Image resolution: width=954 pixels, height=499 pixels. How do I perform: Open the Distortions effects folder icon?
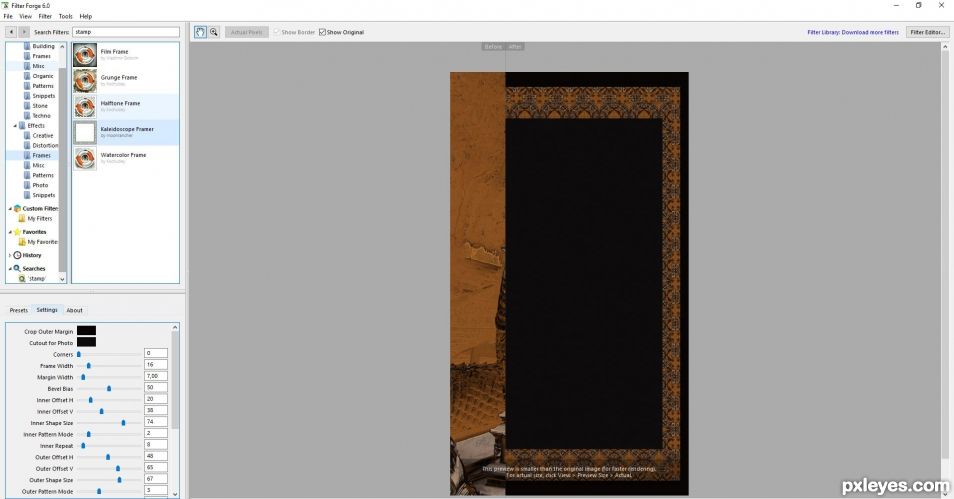point(27,145)
